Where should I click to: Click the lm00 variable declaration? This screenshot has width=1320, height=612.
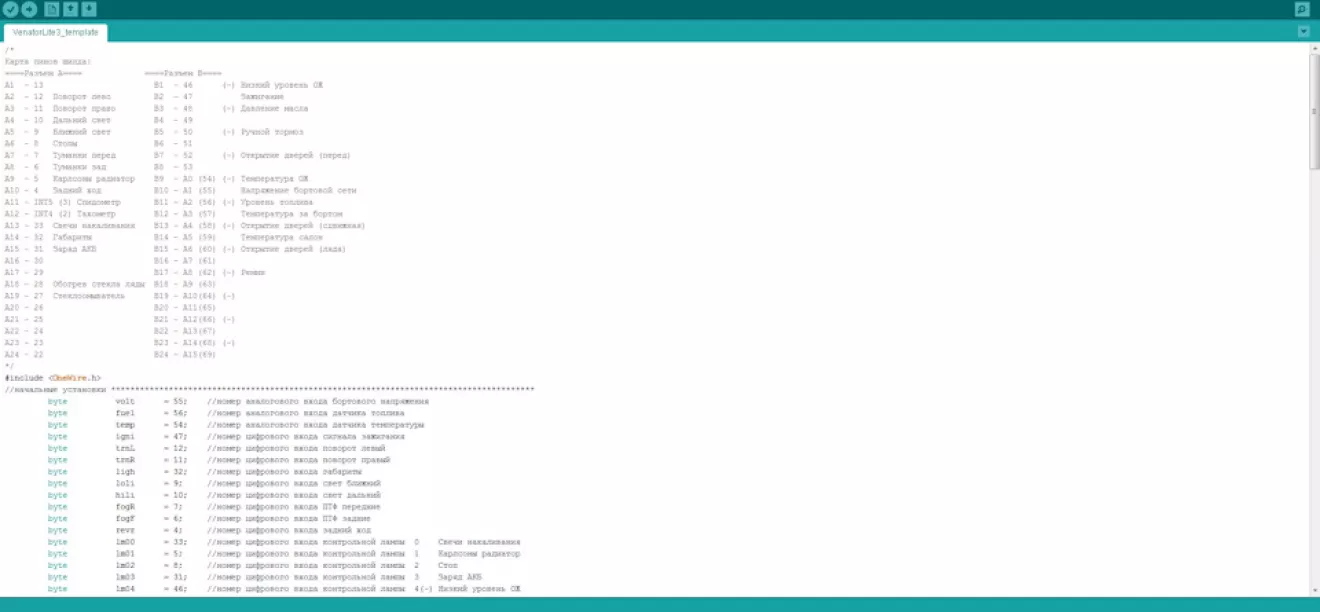[x=125, y=542]
